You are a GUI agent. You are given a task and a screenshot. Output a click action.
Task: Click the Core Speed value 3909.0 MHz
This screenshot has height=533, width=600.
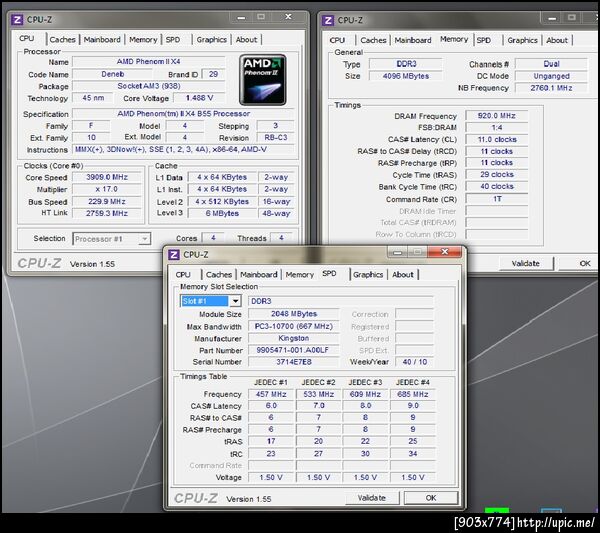107,177
